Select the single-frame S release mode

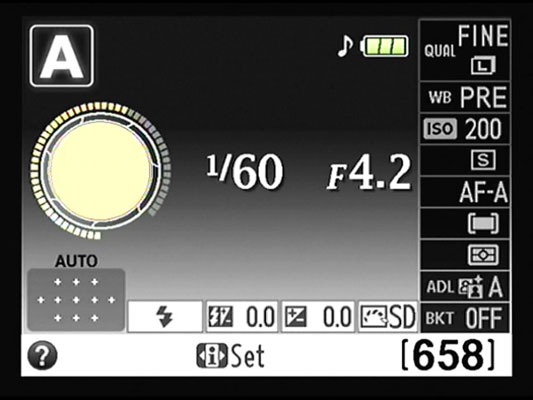[x=465, y=160]
